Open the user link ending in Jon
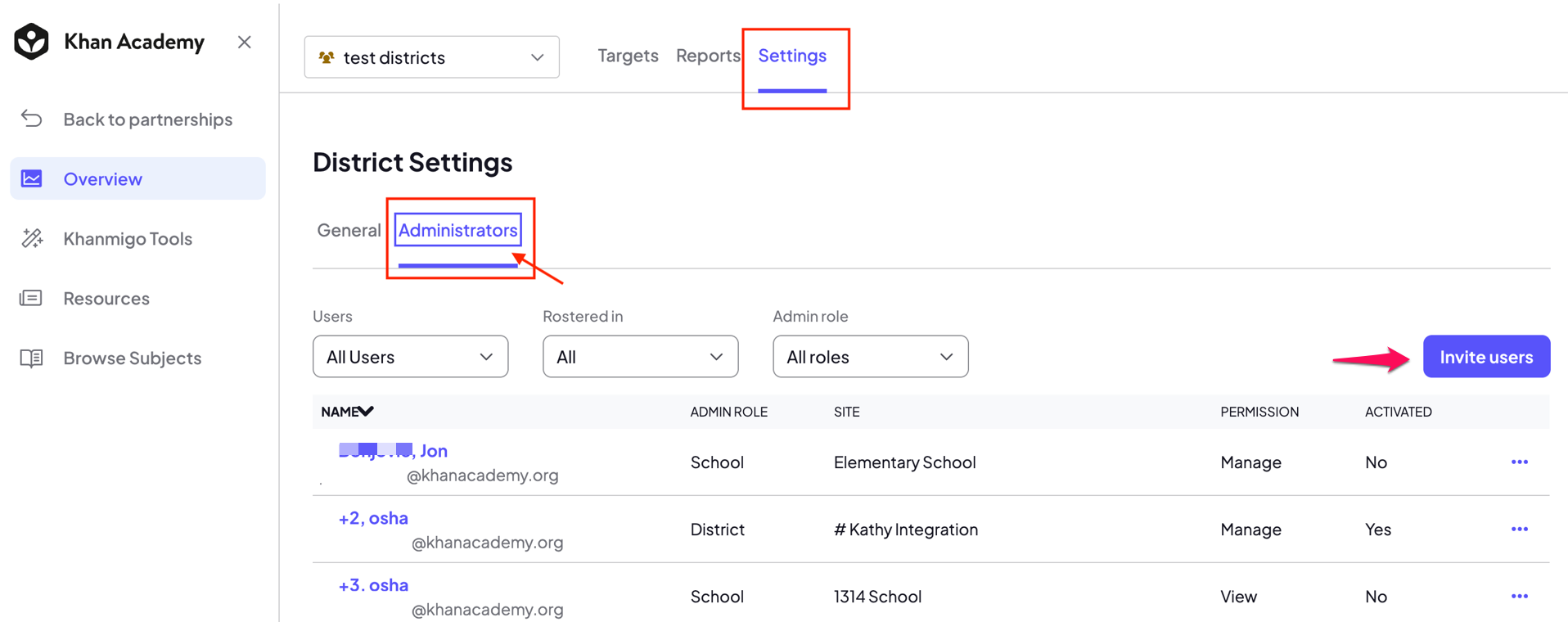 [393, 450]
